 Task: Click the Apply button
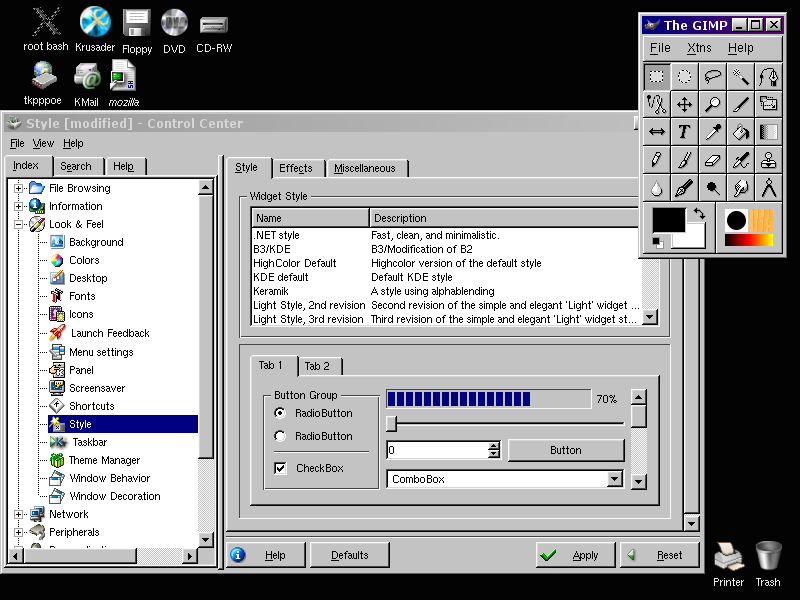574,555
